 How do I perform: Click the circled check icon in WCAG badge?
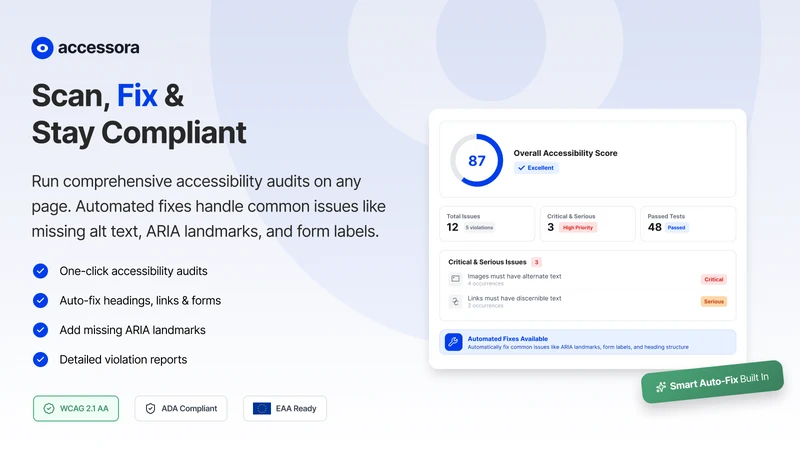tap(48, 408)
